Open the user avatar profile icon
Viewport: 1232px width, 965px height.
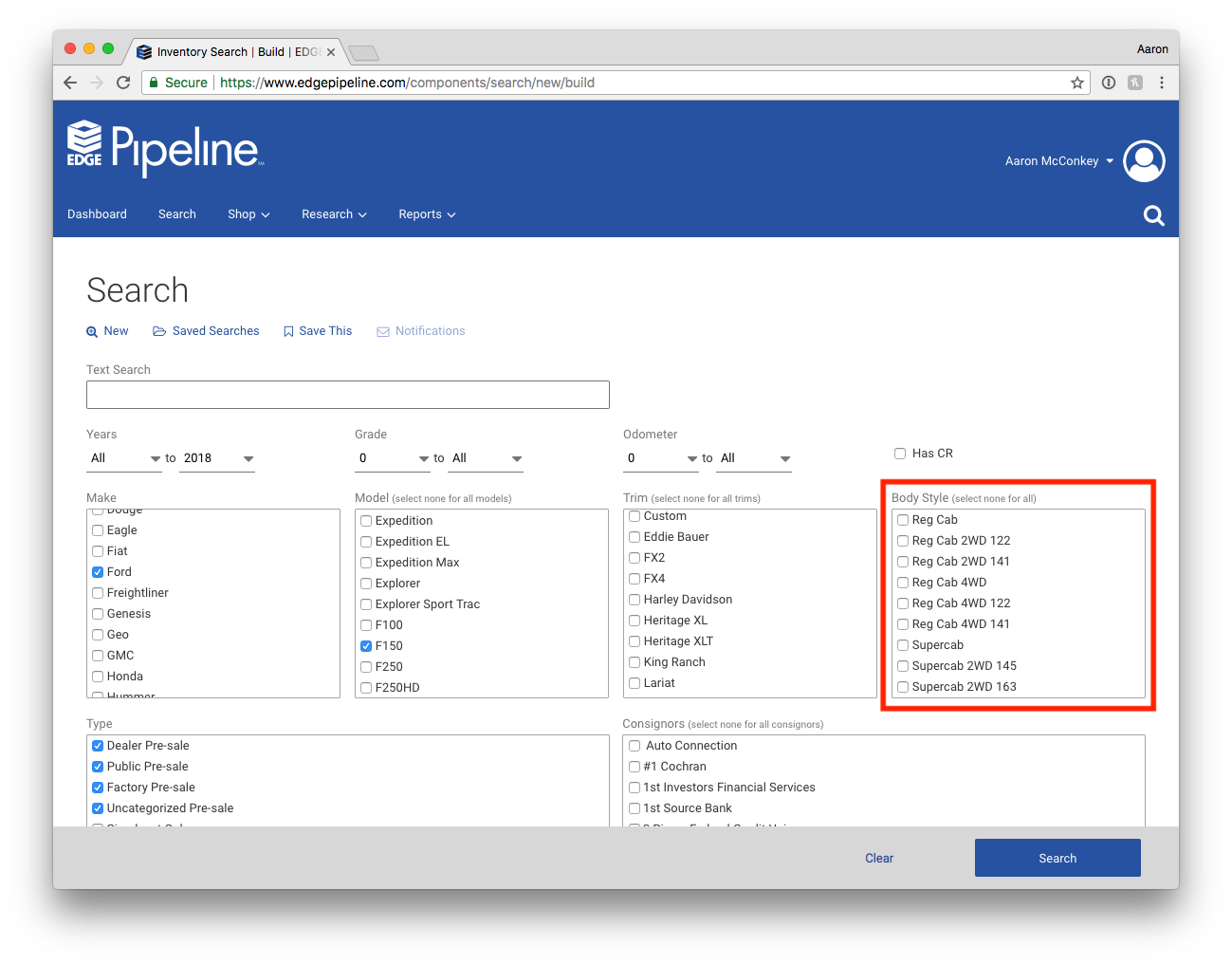(1144, 161)
